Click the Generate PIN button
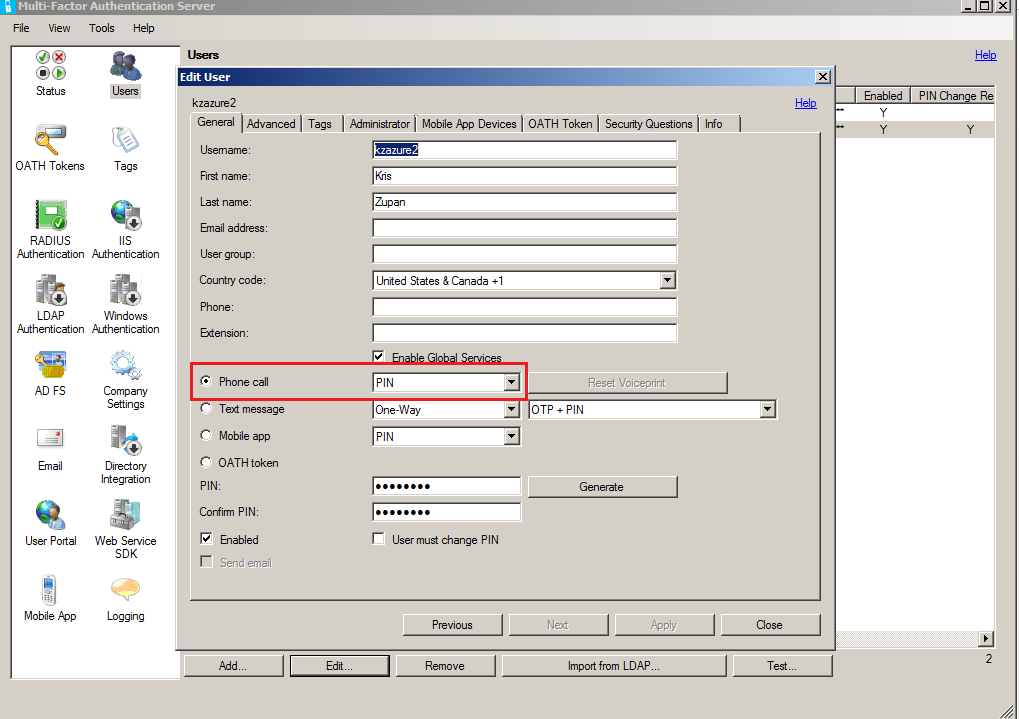This screenshot has height=719, width=1019. 602,487
